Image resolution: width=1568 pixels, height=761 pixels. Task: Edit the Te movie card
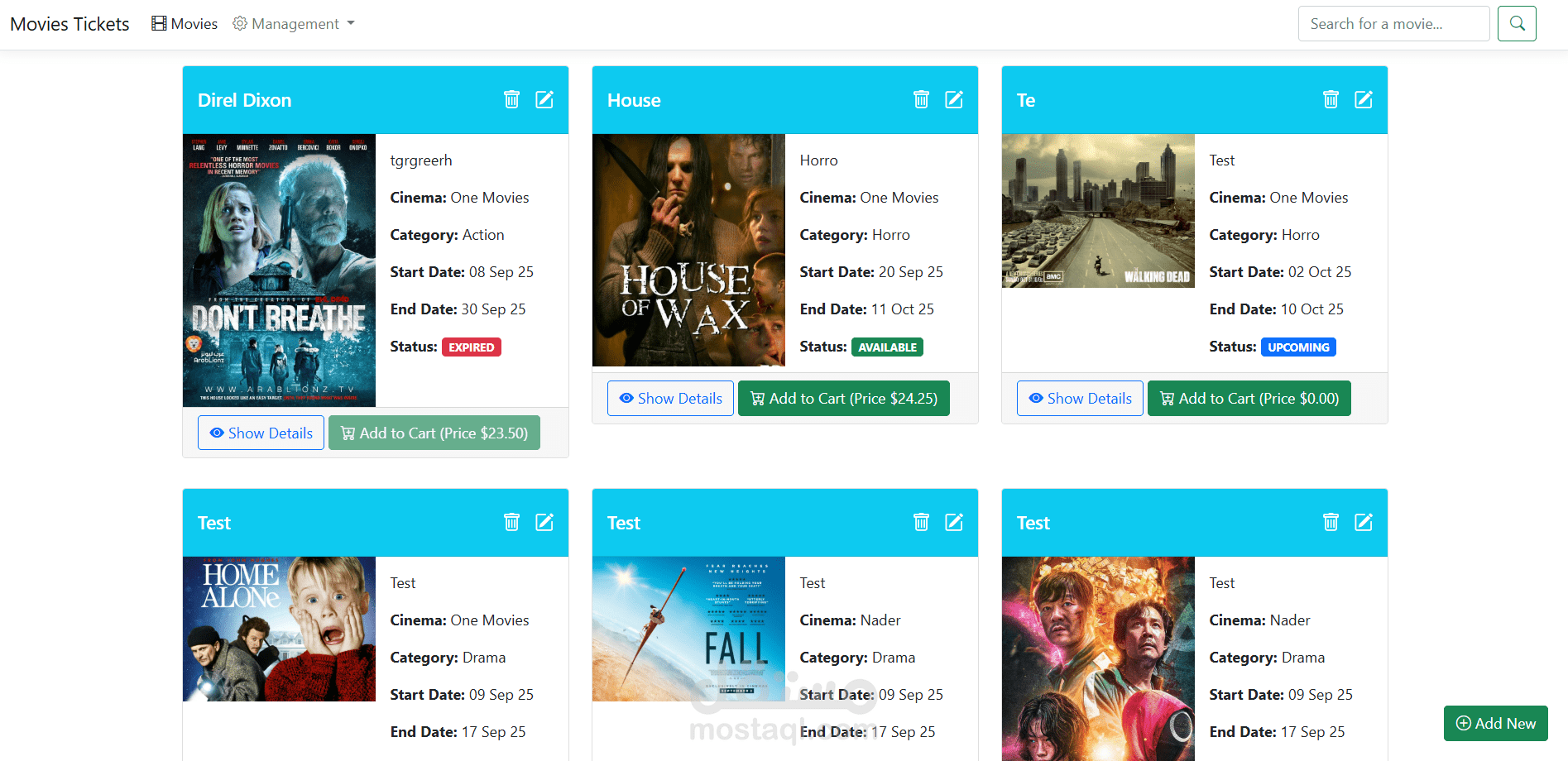(x=1364, y=99)
